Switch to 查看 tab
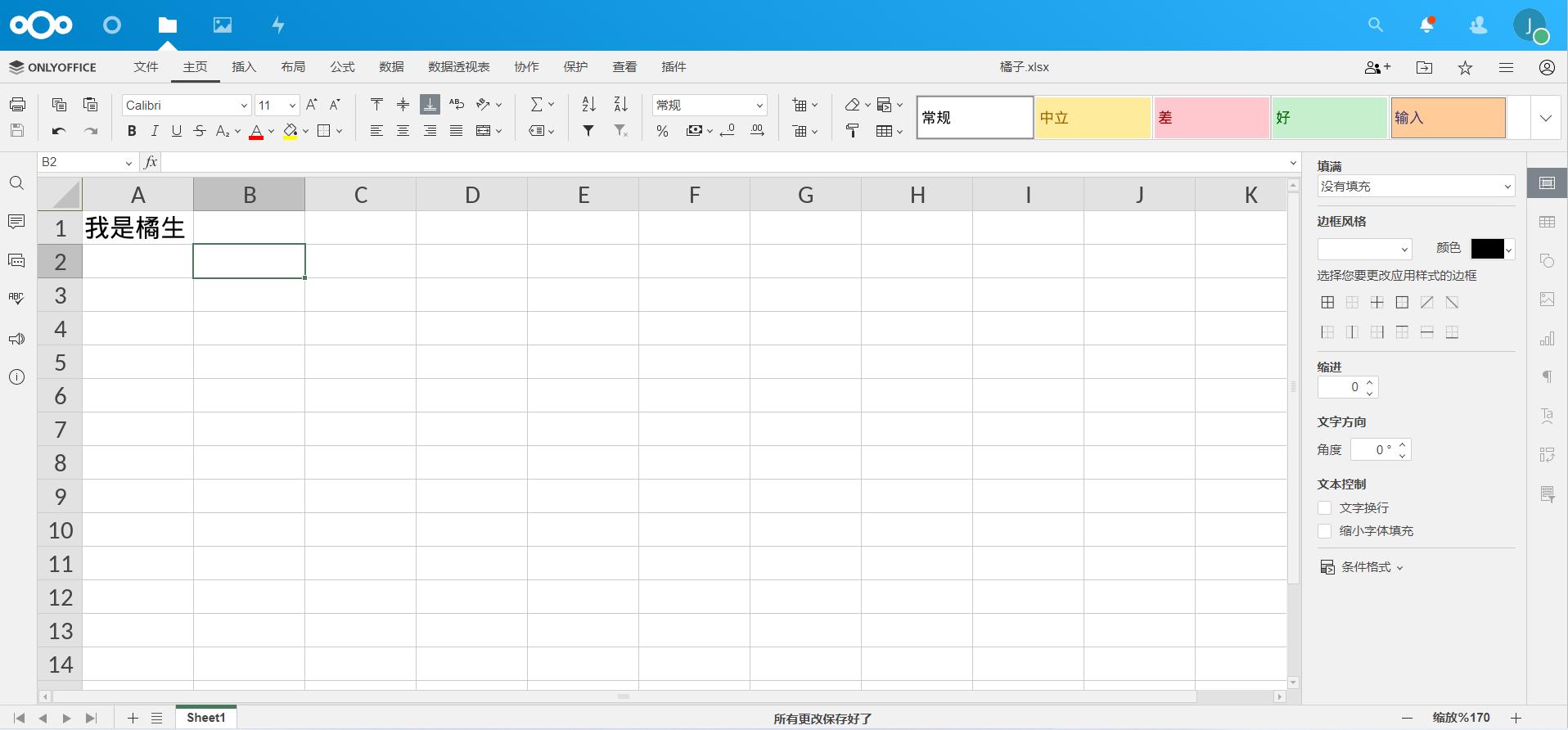Image resolution: width=1568 pixels, height=730 pixels. pyautogui.click(x=624, y=67)
